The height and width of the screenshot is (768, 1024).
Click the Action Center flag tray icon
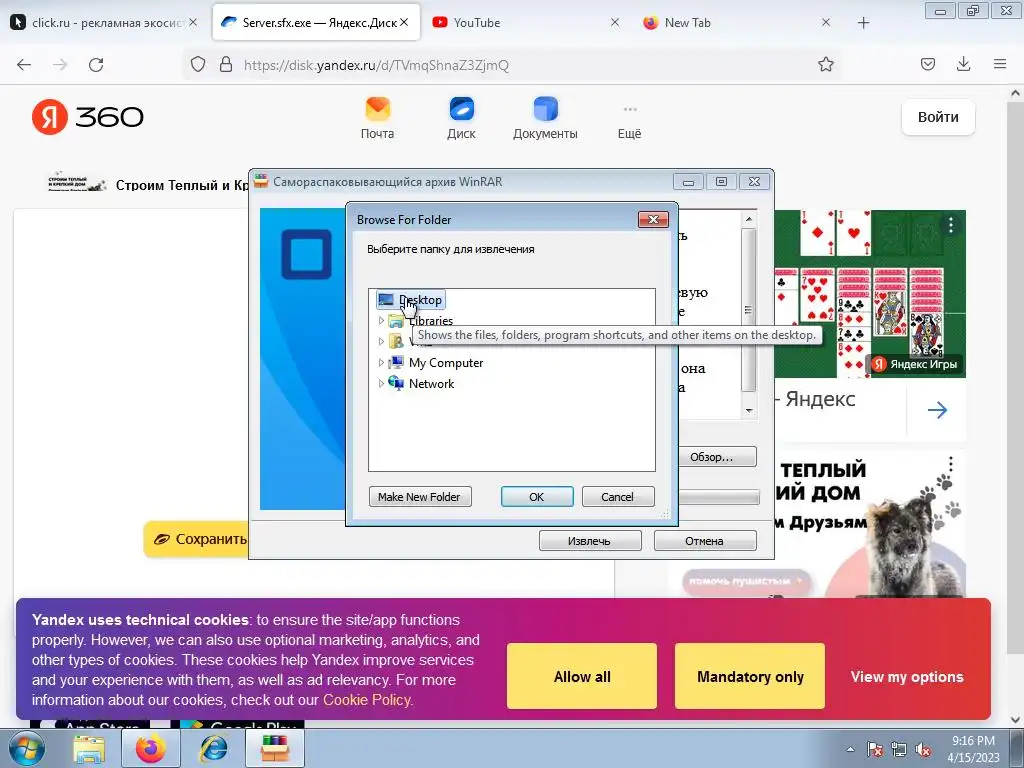click(x=875, y=750)
